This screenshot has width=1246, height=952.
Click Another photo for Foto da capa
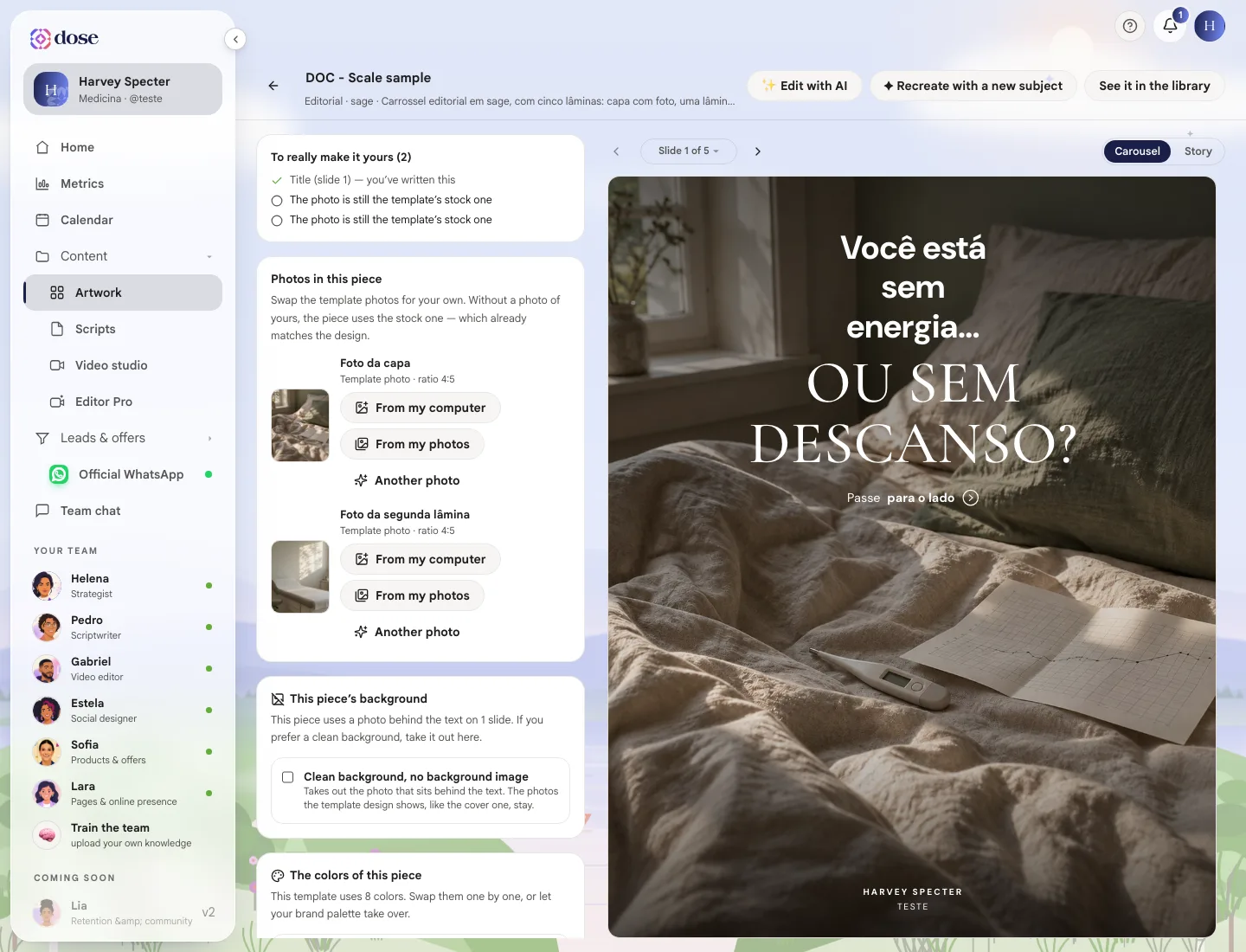407,480
